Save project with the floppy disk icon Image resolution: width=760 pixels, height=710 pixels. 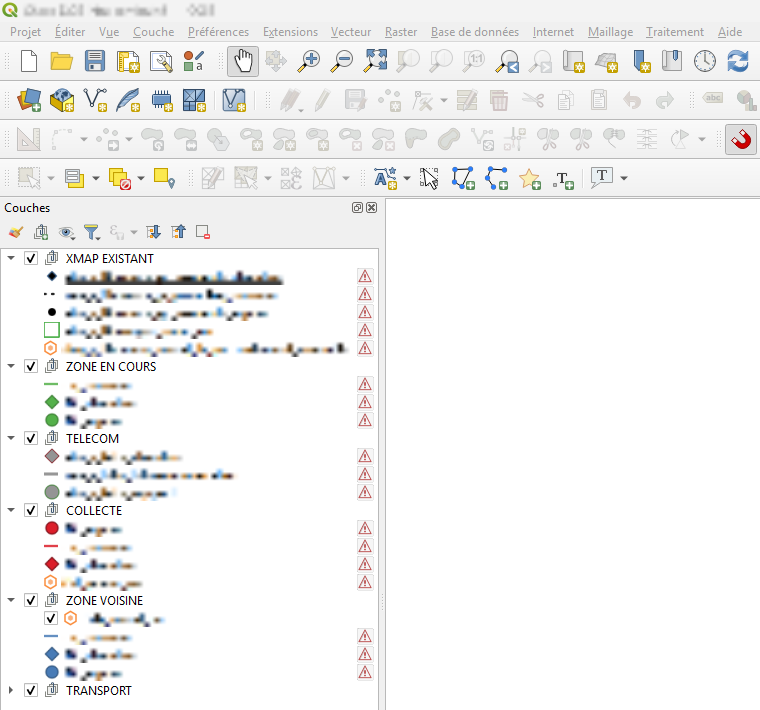(95, 62)
